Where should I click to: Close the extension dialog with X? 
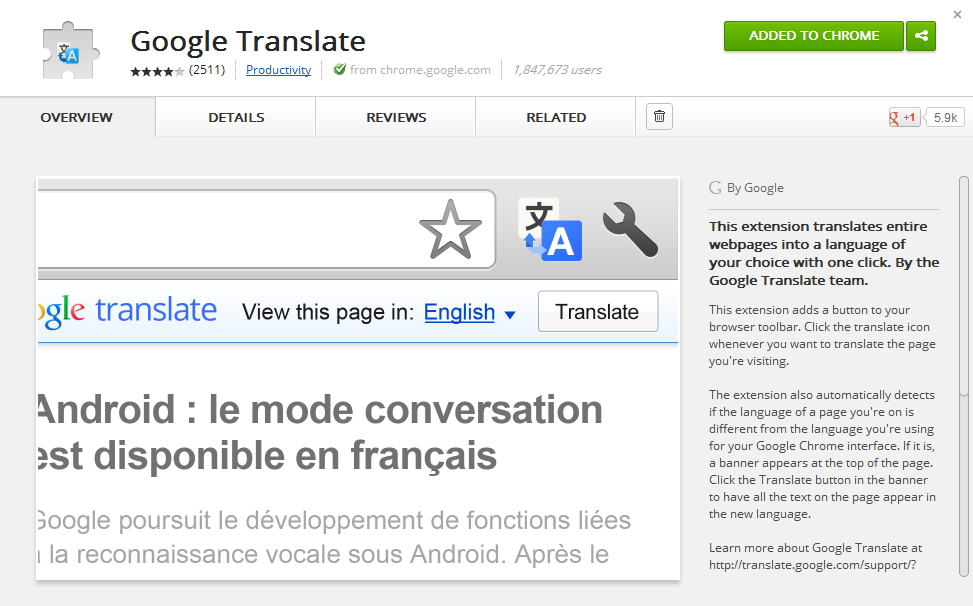(957, 14)
